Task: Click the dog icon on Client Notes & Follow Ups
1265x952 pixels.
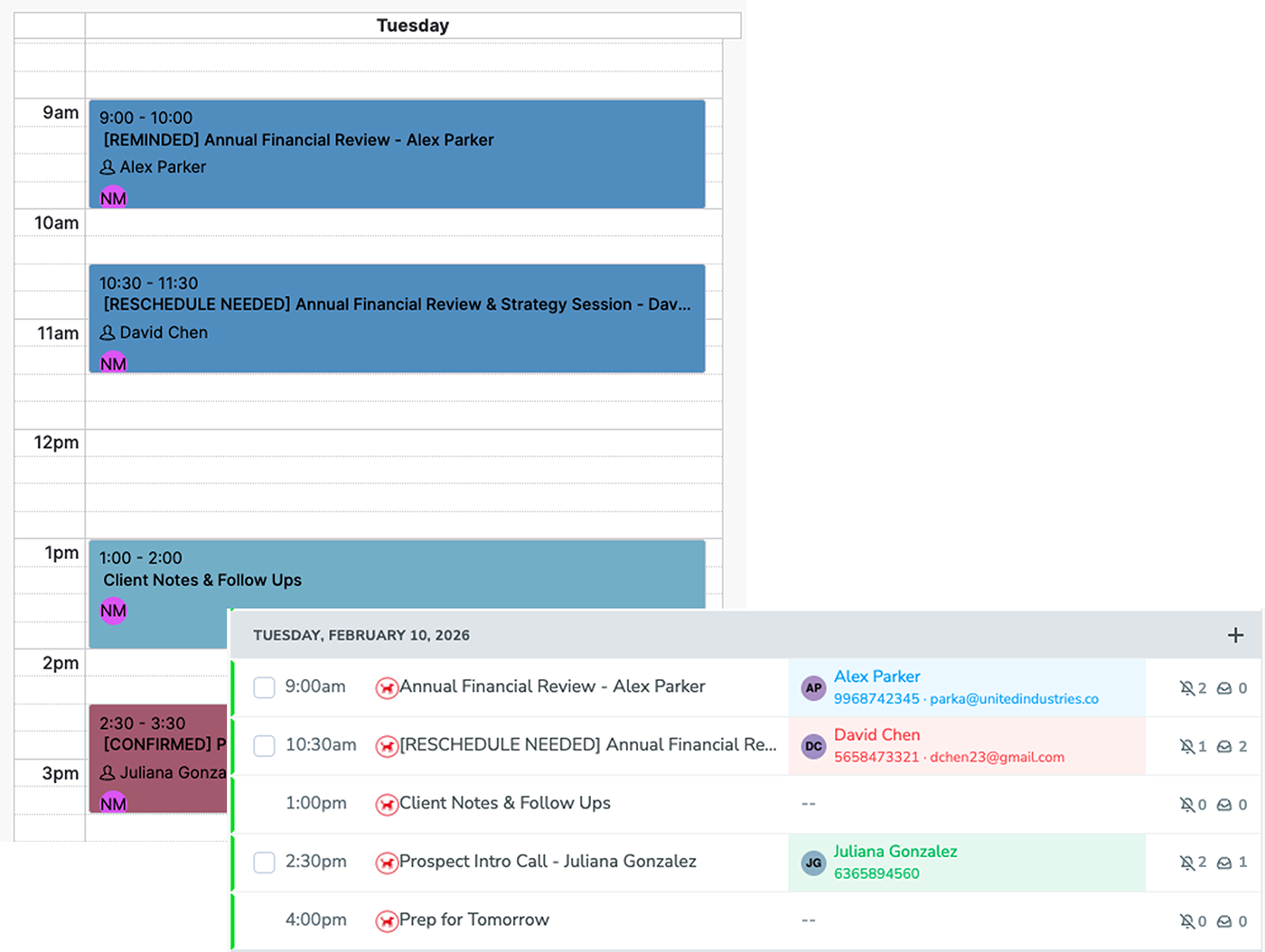Action: (x=387, y=804)
